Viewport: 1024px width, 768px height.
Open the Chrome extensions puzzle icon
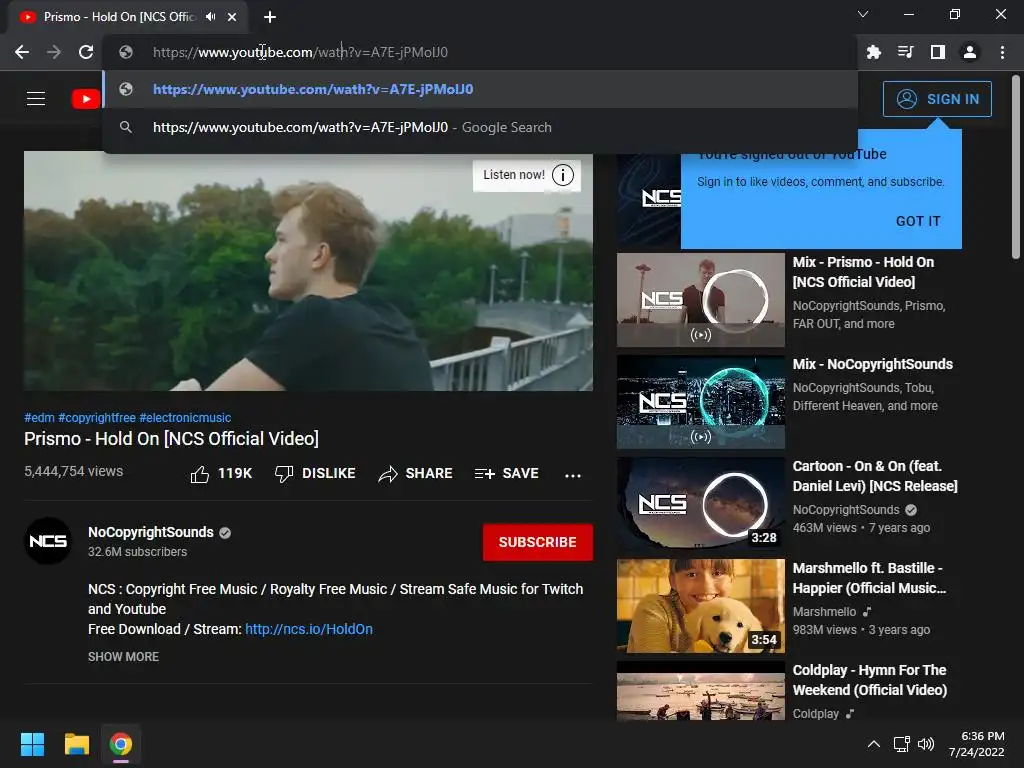[x=874, y=52]
